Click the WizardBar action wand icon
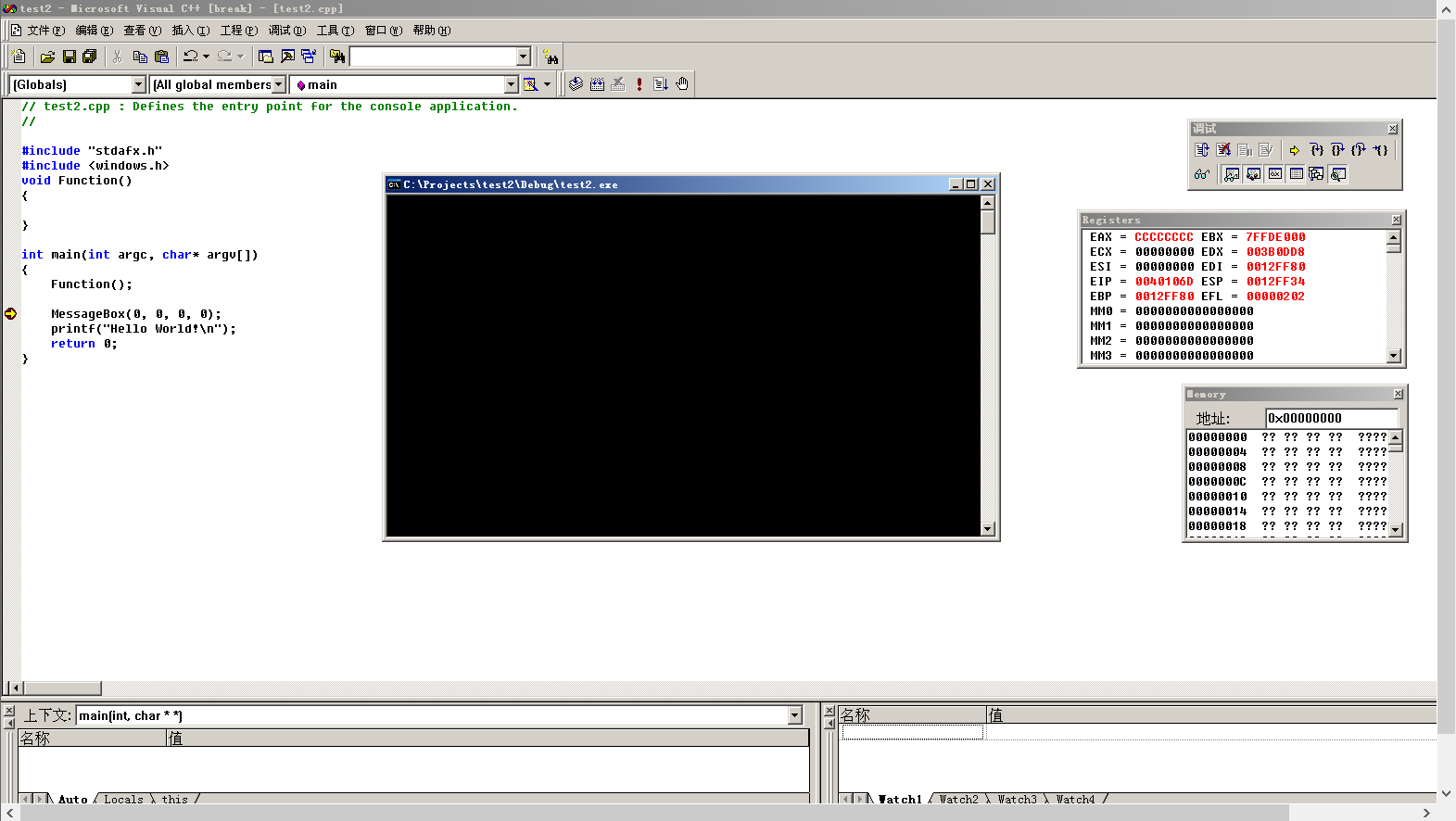 click(x=531, y=84)
